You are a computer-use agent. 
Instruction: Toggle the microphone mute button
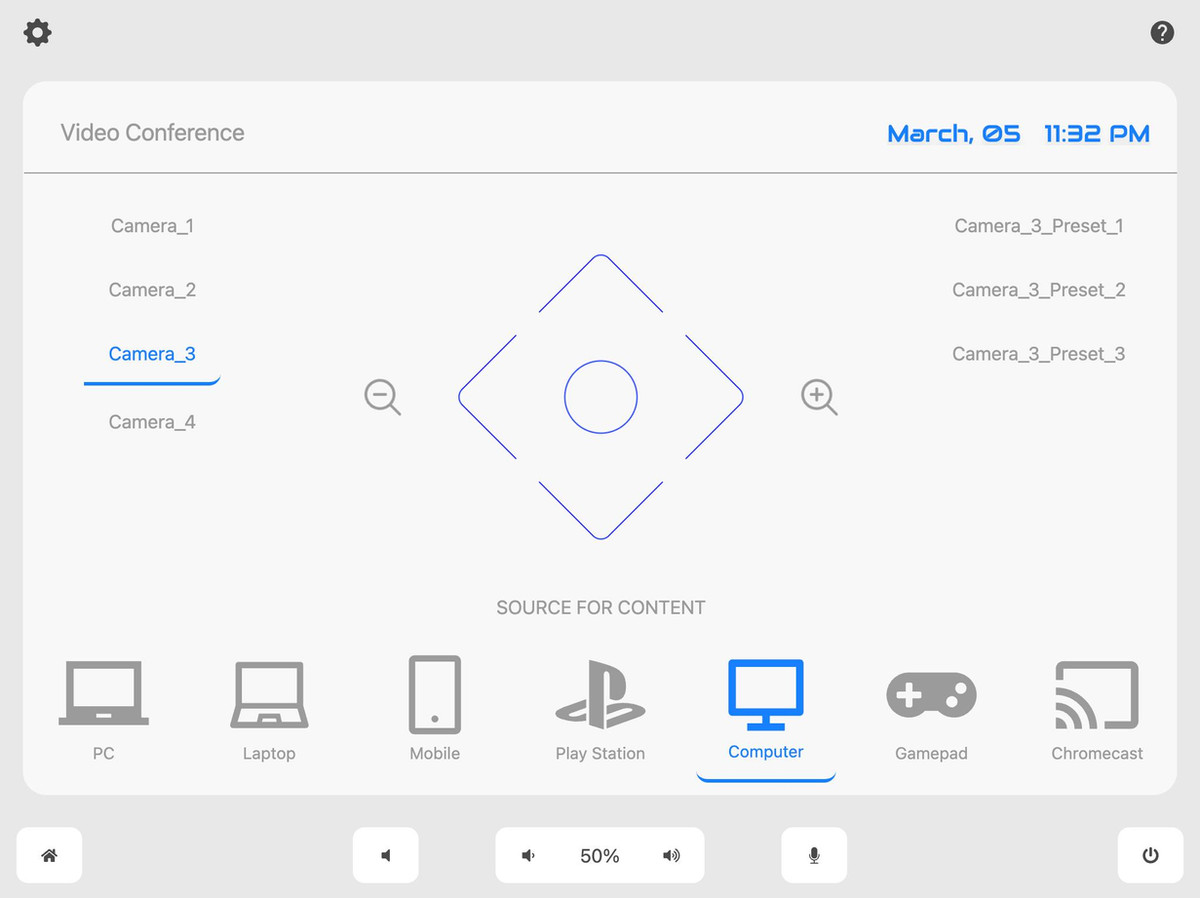click(814, 855)
